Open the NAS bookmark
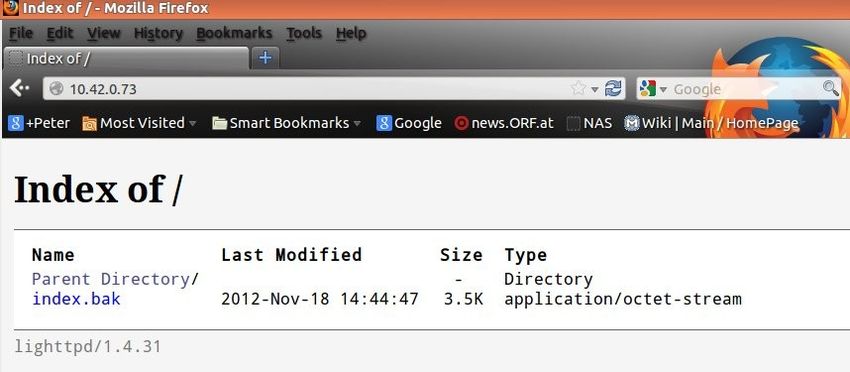The width and height of the screenshot is (850, 372). pos(589,124)
